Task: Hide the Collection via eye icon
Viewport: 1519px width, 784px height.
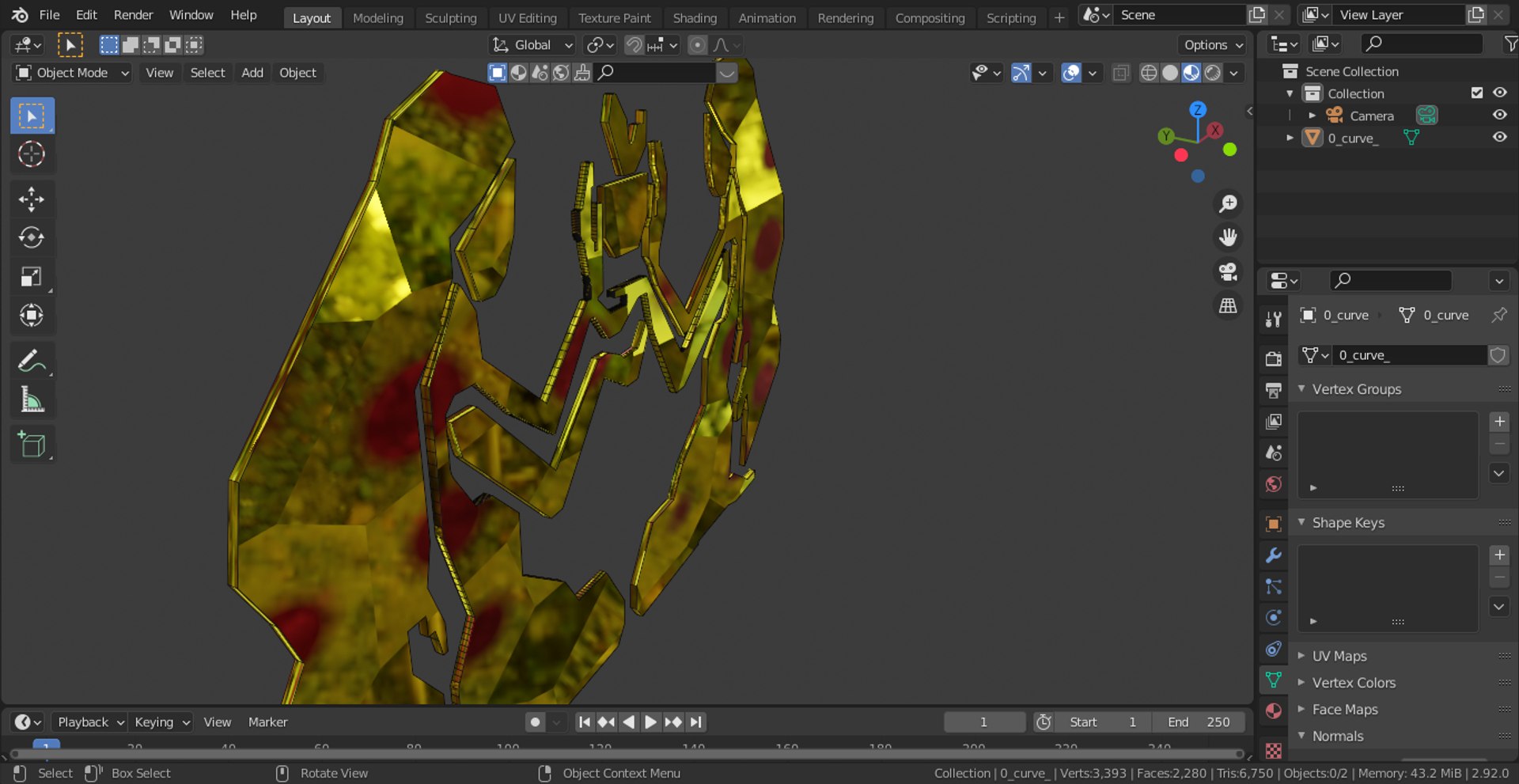Action: coord(1499,93)
